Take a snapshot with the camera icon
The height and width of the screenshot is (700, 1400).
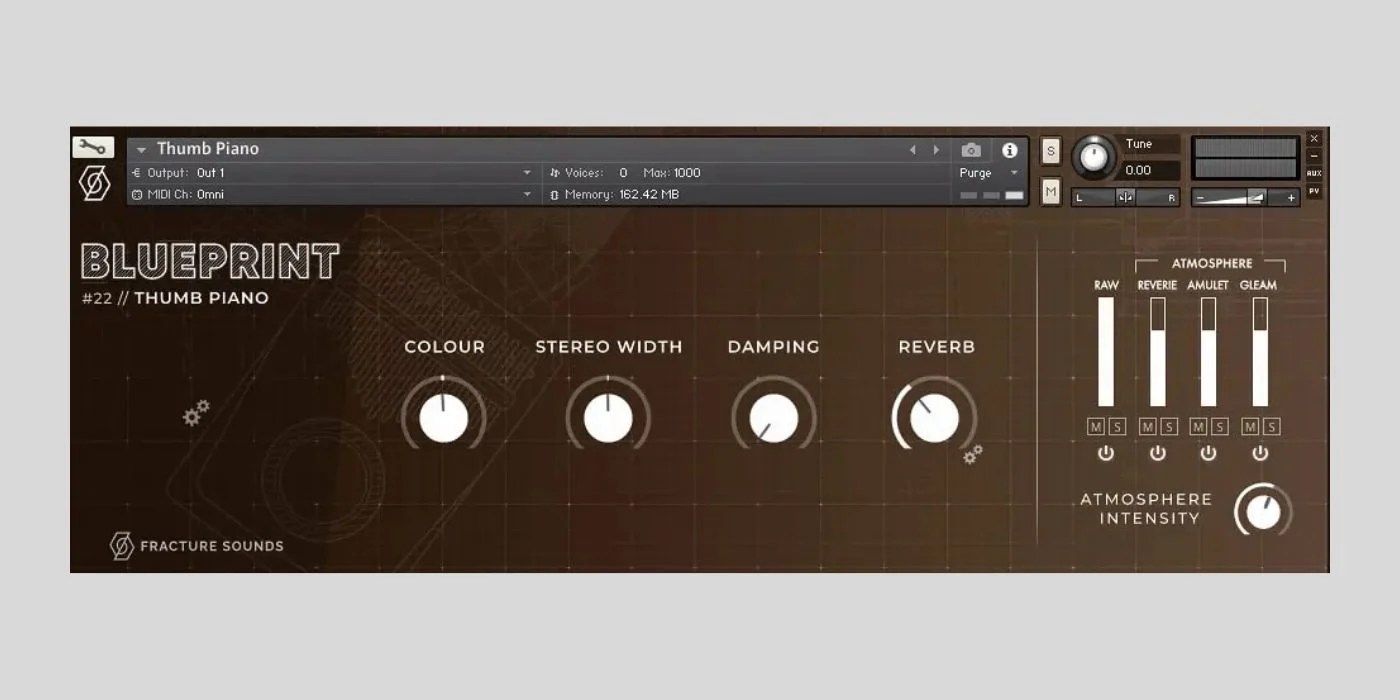(971, 150)
